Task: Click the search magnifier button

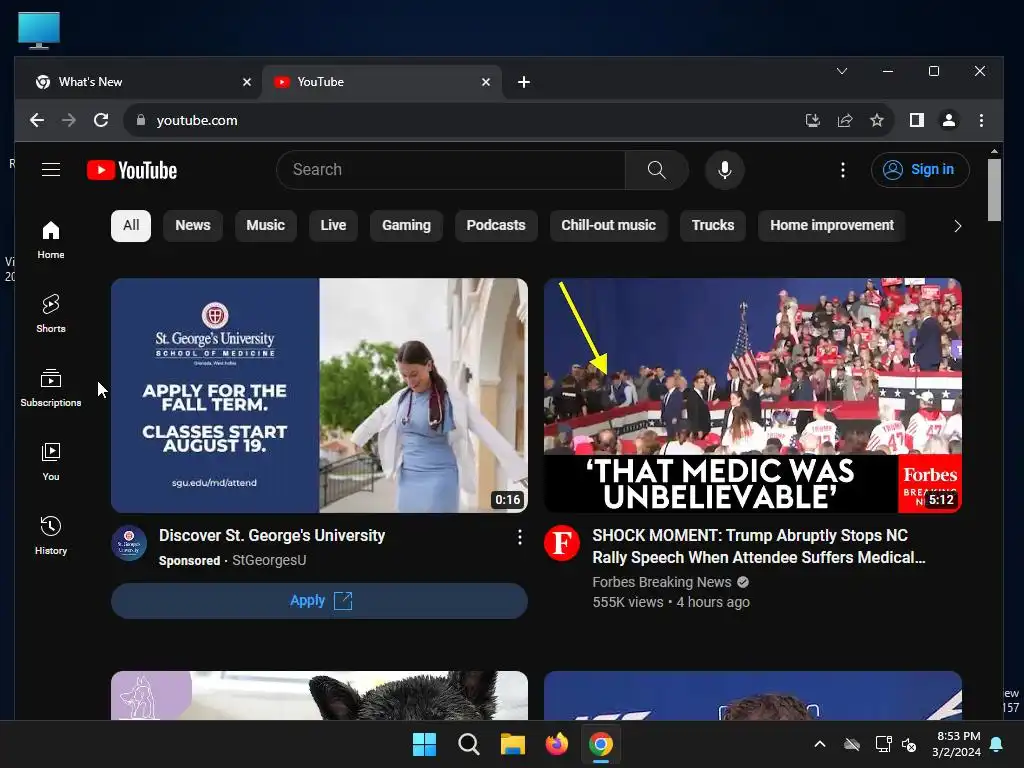Action: point(656,170)
